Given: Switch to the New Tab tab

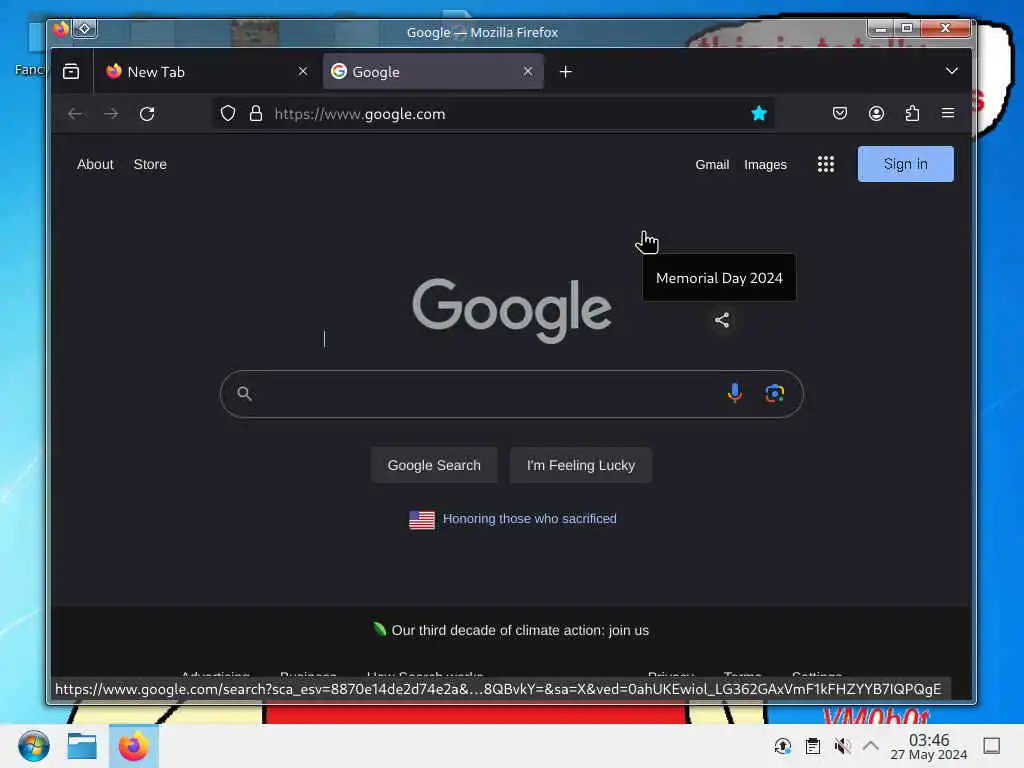Looking at the screenshot, I should (x=206, y=71).
